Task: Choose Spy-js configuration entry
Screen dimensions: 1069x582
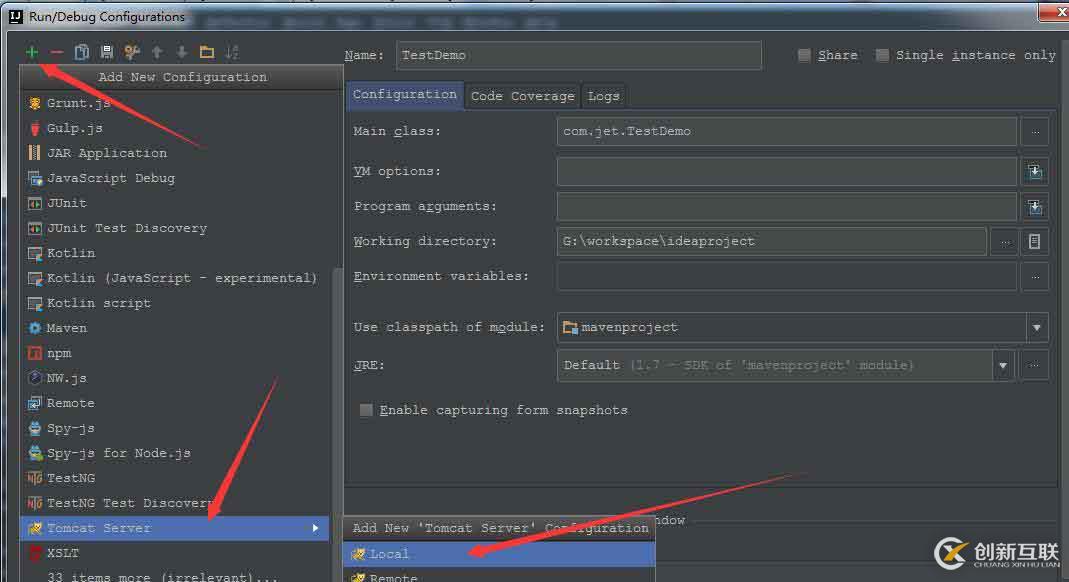Action: click(176, 429)
